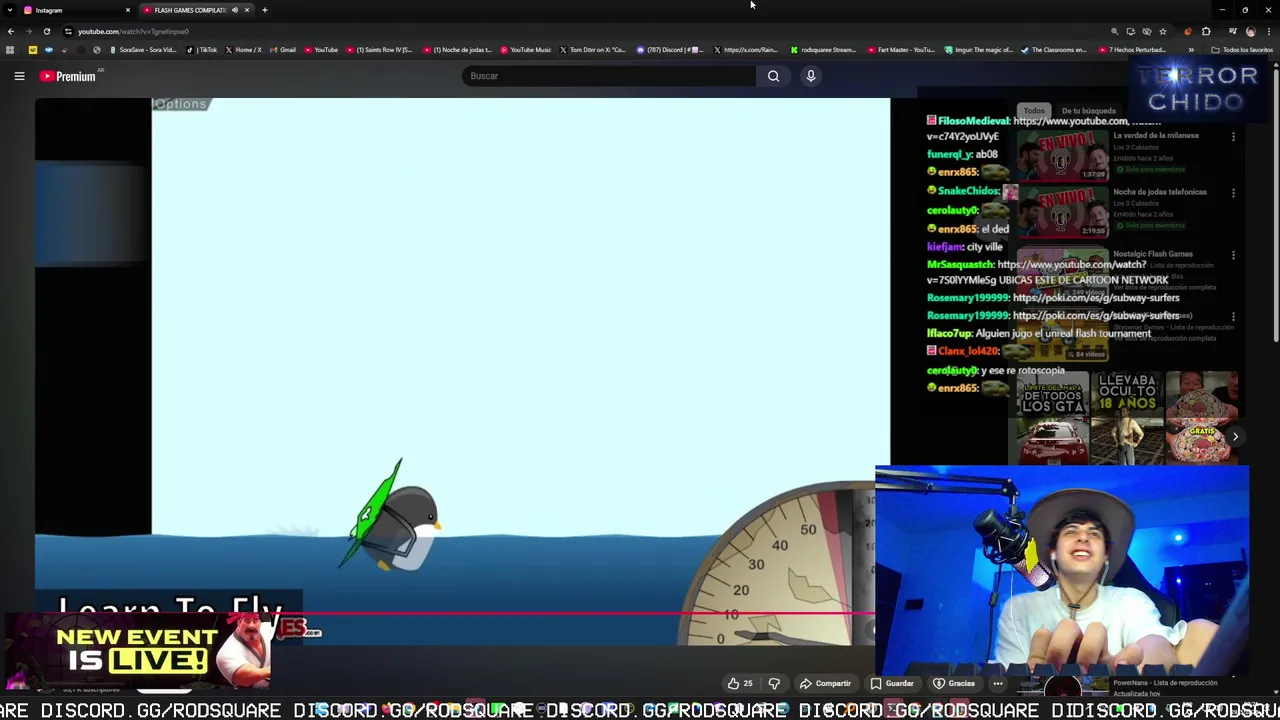Open the YouTube Music bookmark
This screenshot has width=1280, height=720.
coord(526,50)
